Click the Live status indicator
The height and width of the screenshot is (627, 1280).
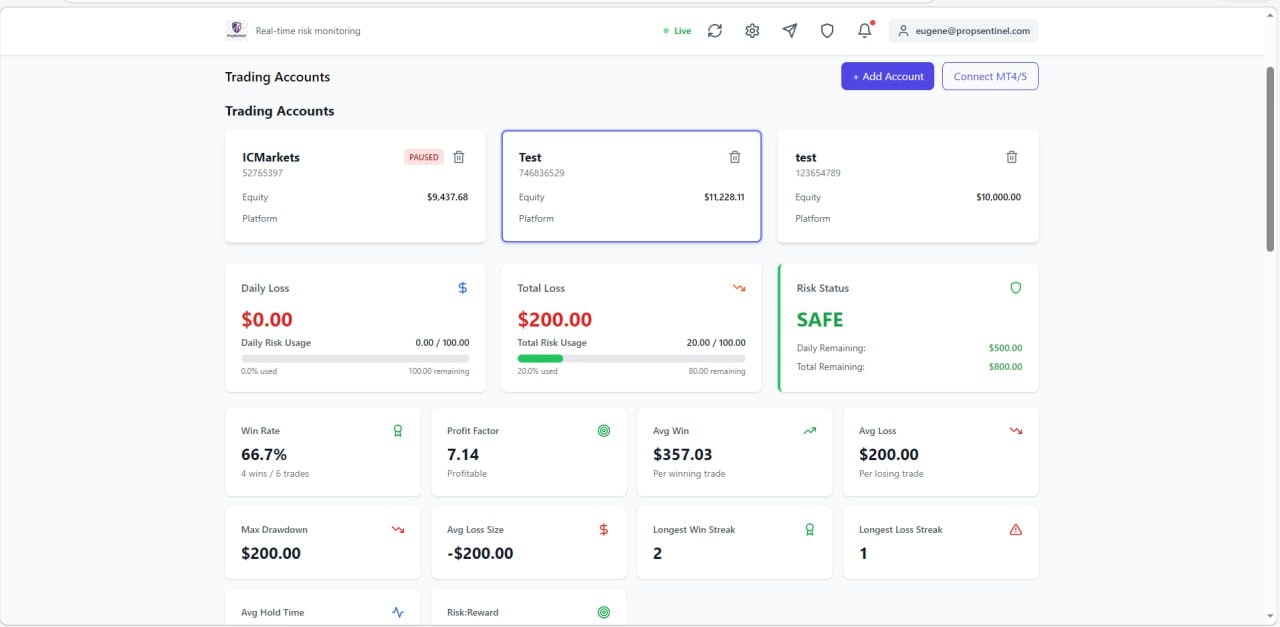(677, 31)
